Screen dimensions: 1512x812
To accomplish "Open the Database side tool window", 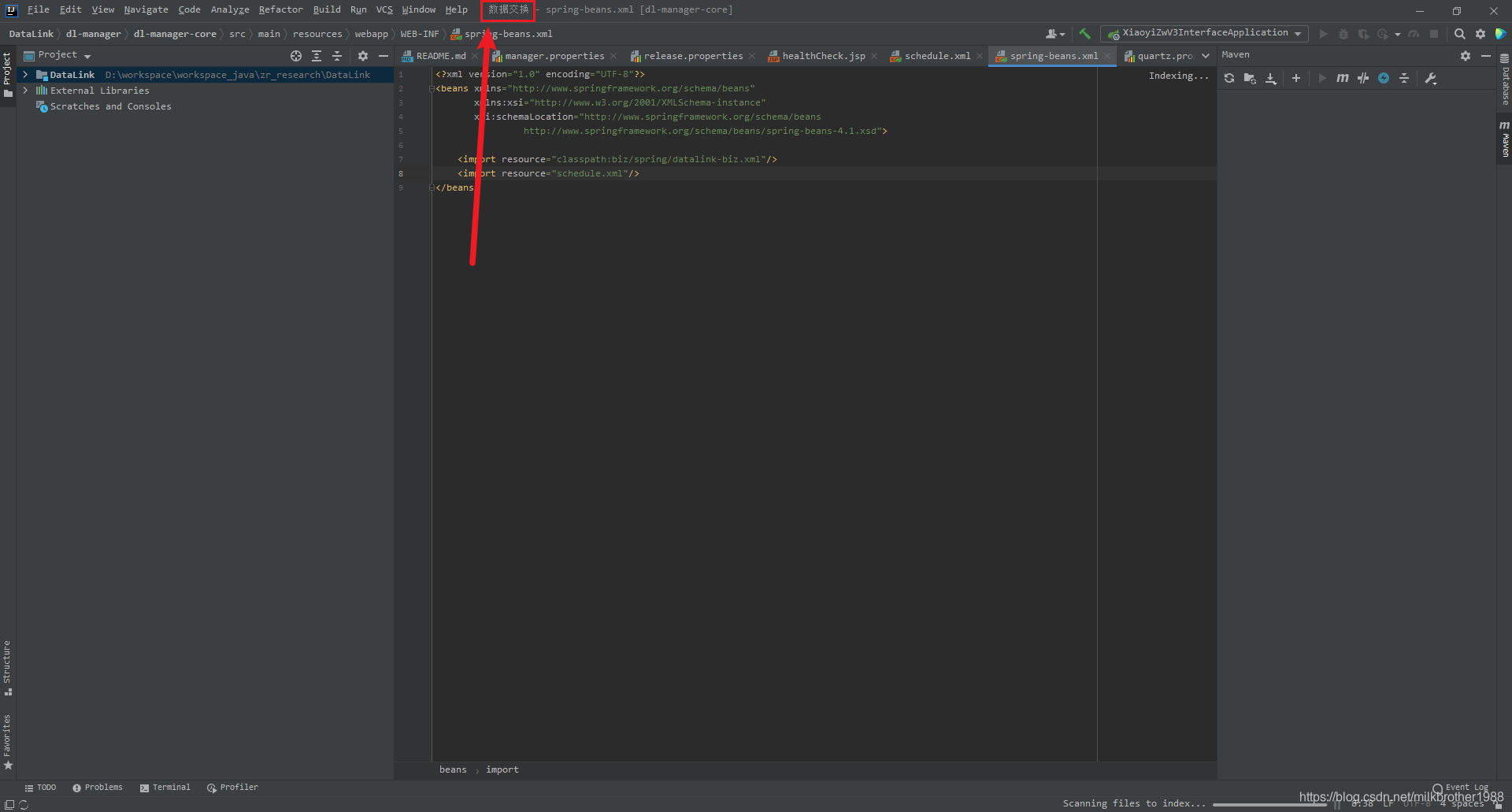I will pyautogui.click(x=1504, y=79).
